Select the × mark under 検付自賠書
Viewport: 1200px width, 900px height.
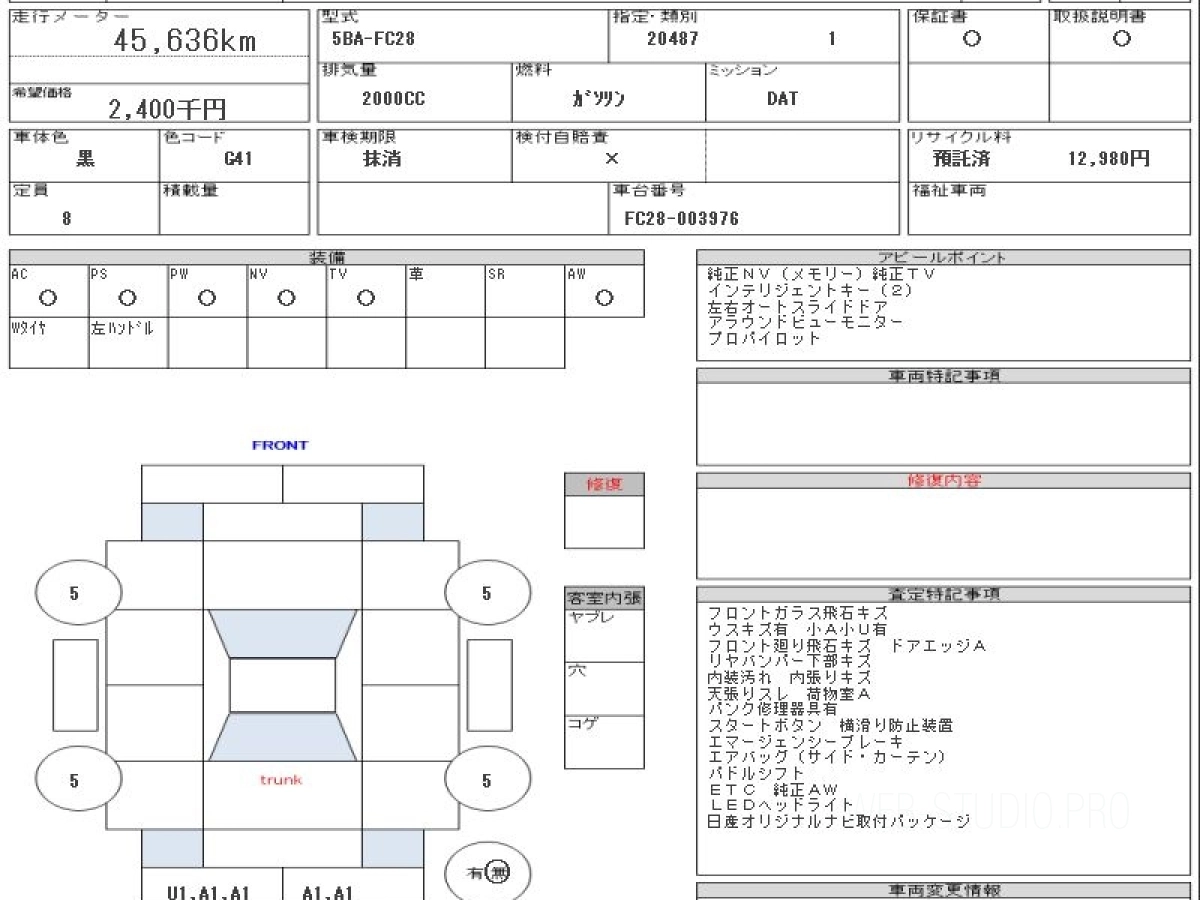612,158
